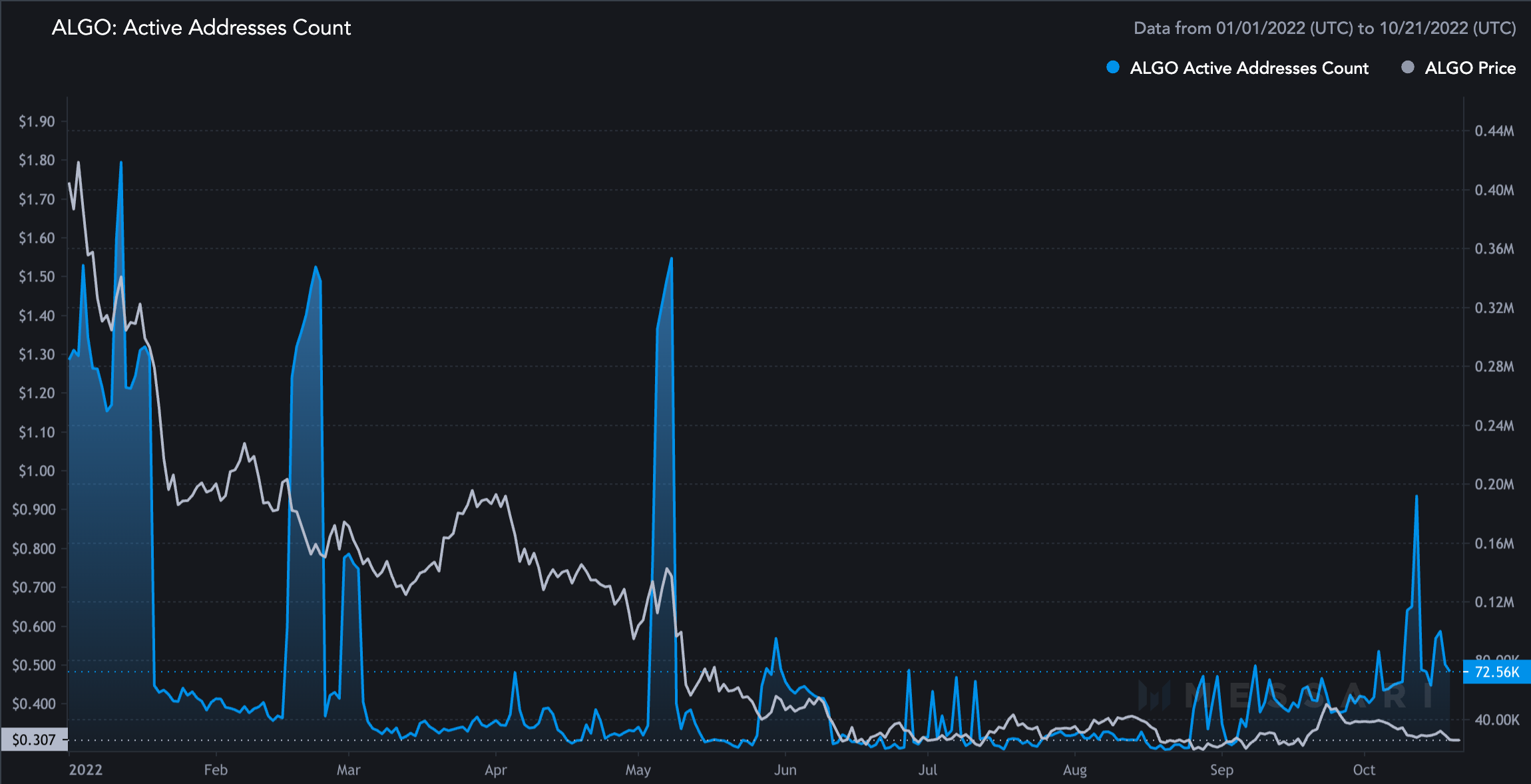This screenshot has width=1531, height=784.
Task: Click the chart title ALGO: Active Addresses Count
Action: tap(201, 28)
